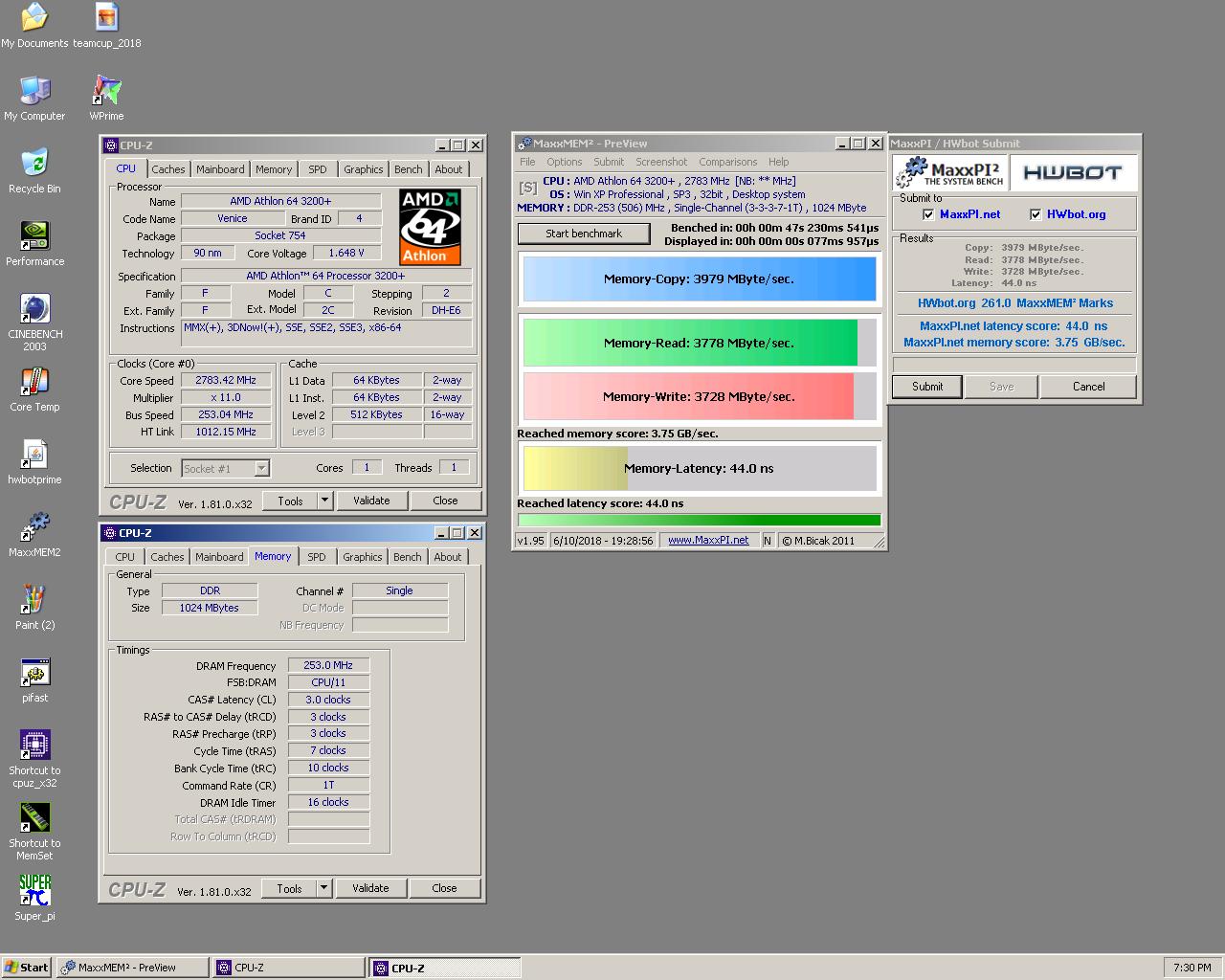
Task: Open Help menu in MaxxMEM2
Action: (779, 162)
